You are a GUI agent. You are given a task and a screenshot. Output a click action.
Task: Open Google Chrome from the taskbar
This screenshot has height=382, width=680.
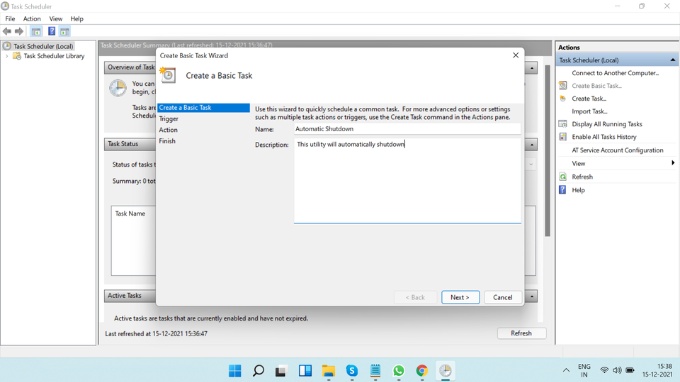point(422,371)
